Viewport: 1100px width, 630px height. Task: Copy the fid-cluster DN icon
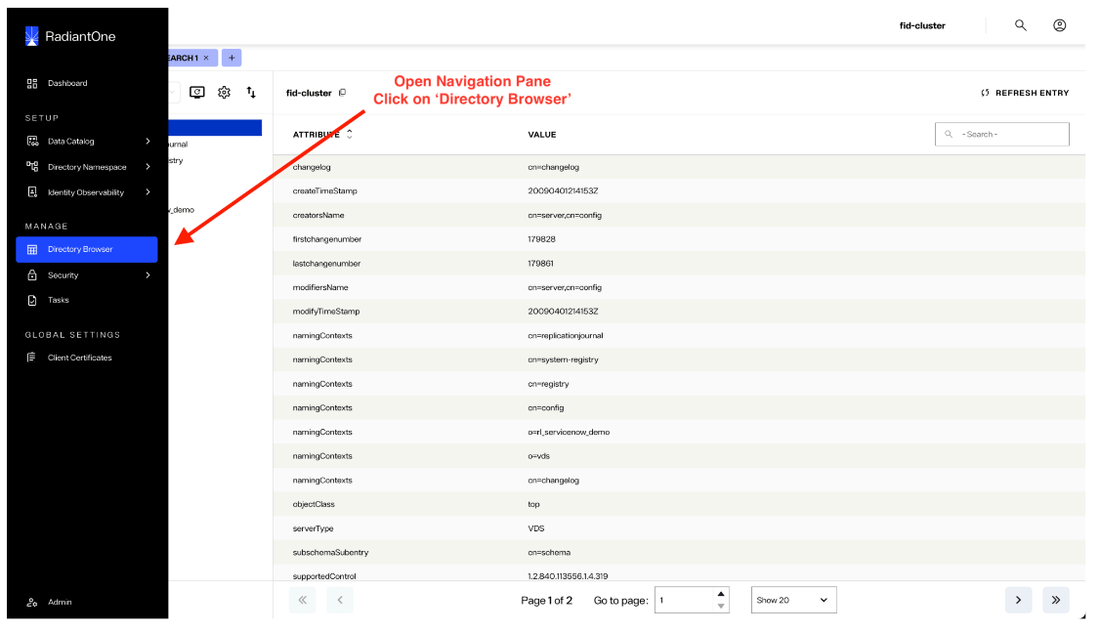coord(342,93)
